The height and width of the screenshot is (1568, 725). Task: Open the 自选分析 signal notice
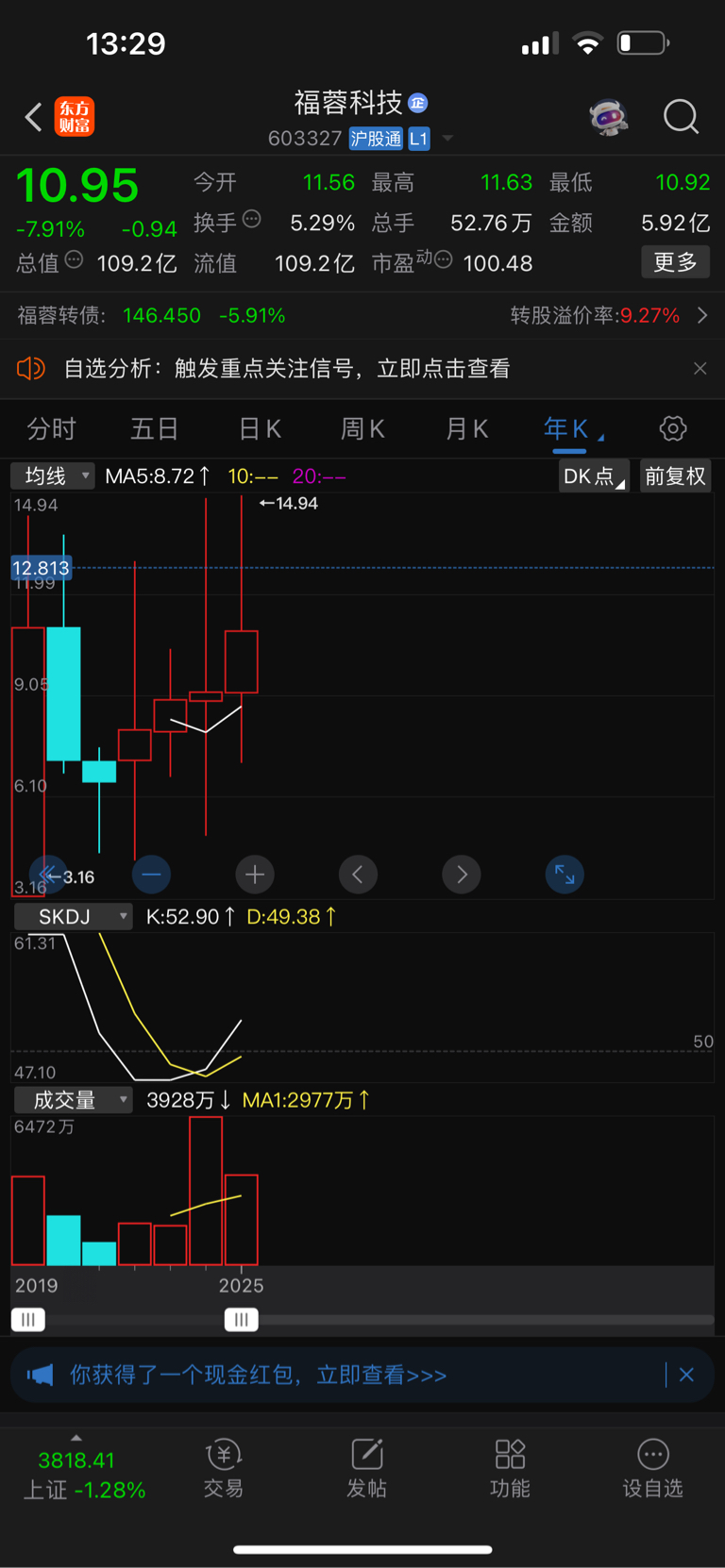[287, 368]
